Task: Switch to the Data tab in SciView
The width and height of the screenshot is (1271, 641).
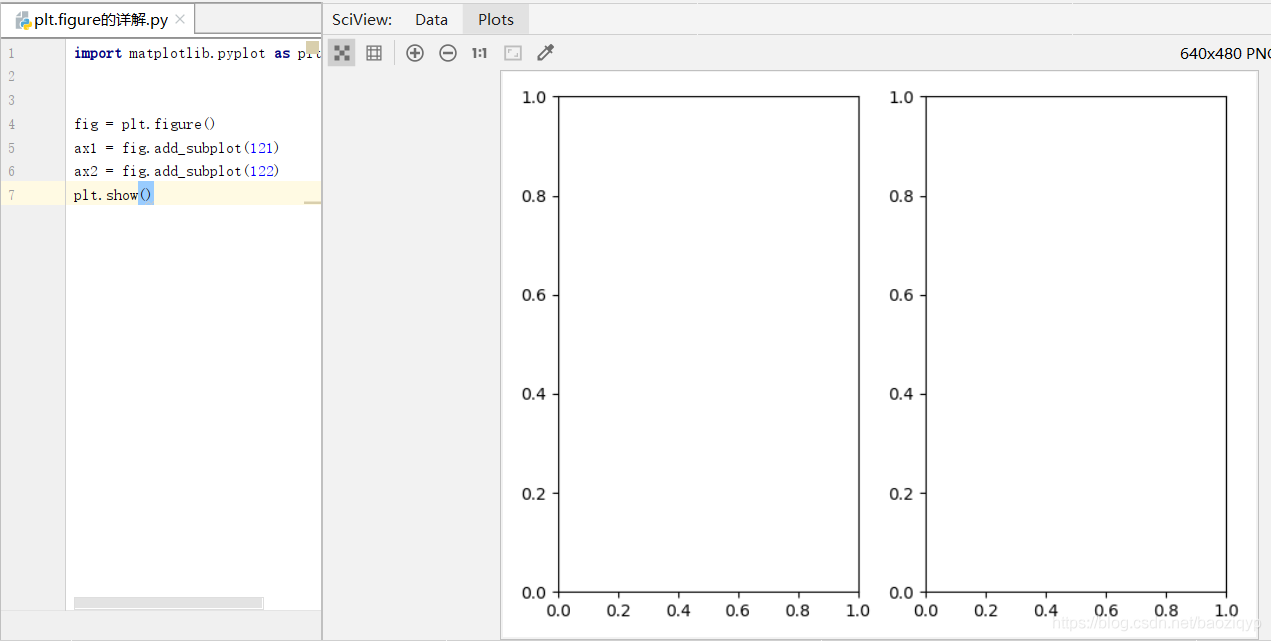Action: (x=432, y=19)
